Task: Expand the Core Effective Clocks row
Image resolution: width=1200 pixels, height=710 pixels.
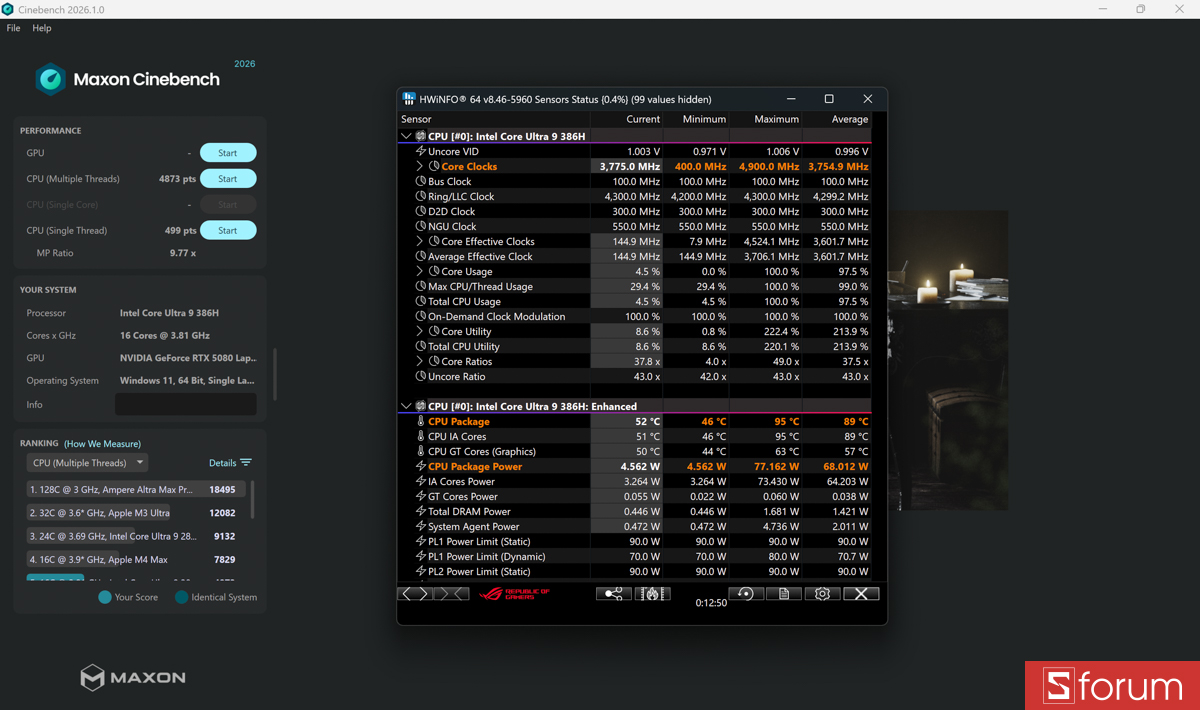Action: (x=420, y=241)
